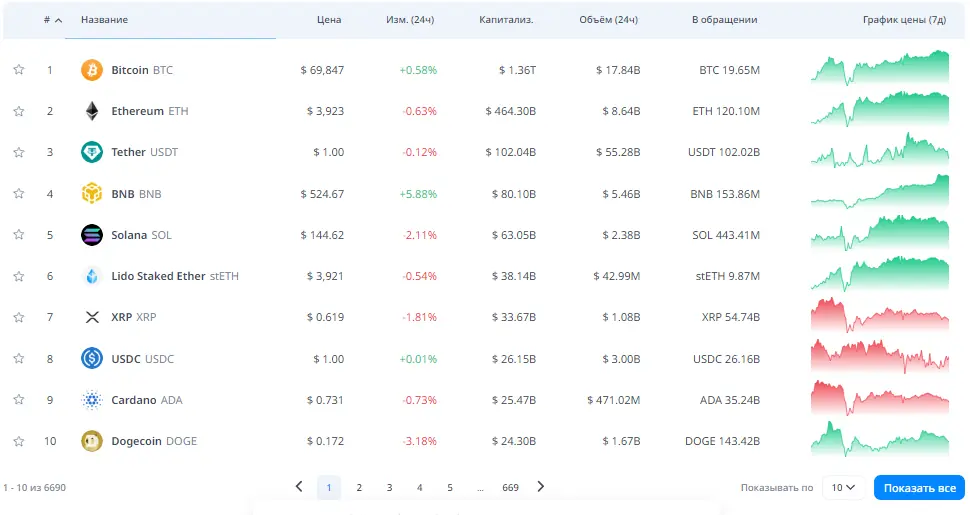Open the Solana SOL name link
The height and width of the screenshot is (515, 970).
coord(141,235)
